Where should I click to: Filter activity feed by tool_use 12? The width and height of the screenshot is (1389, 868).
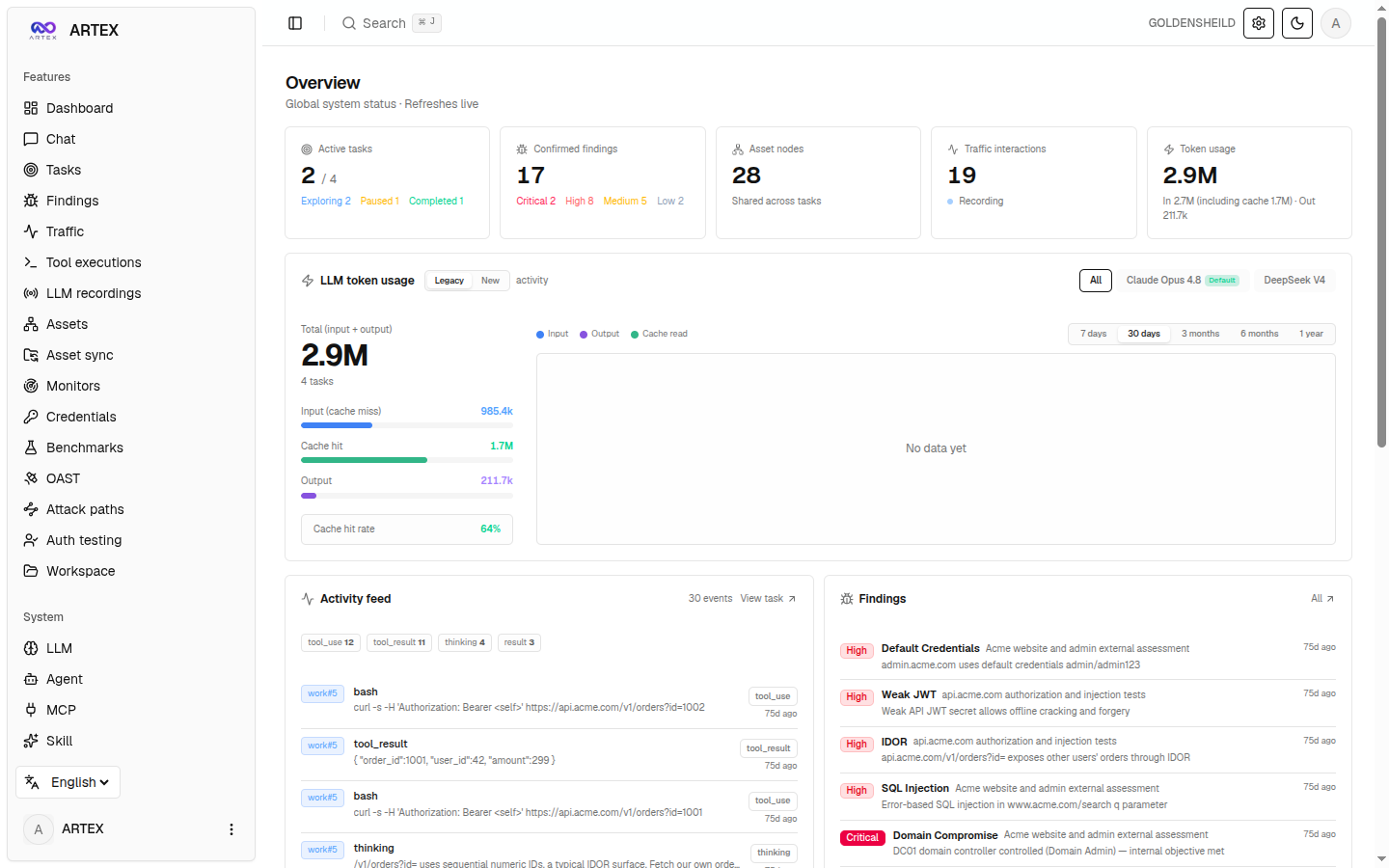[x=331, y=642]
